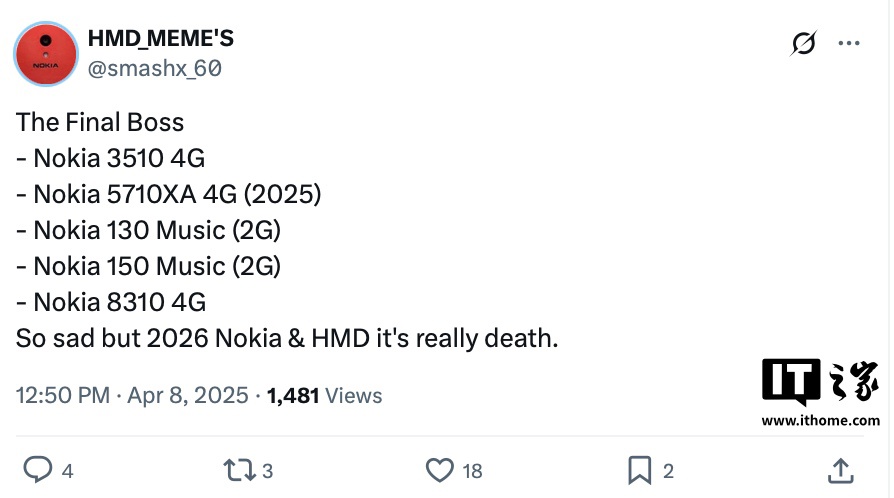The image size is (894, 498).
Task: Click the bookmark count number 2
Action: pyautogui.click(x=668, y=470)
